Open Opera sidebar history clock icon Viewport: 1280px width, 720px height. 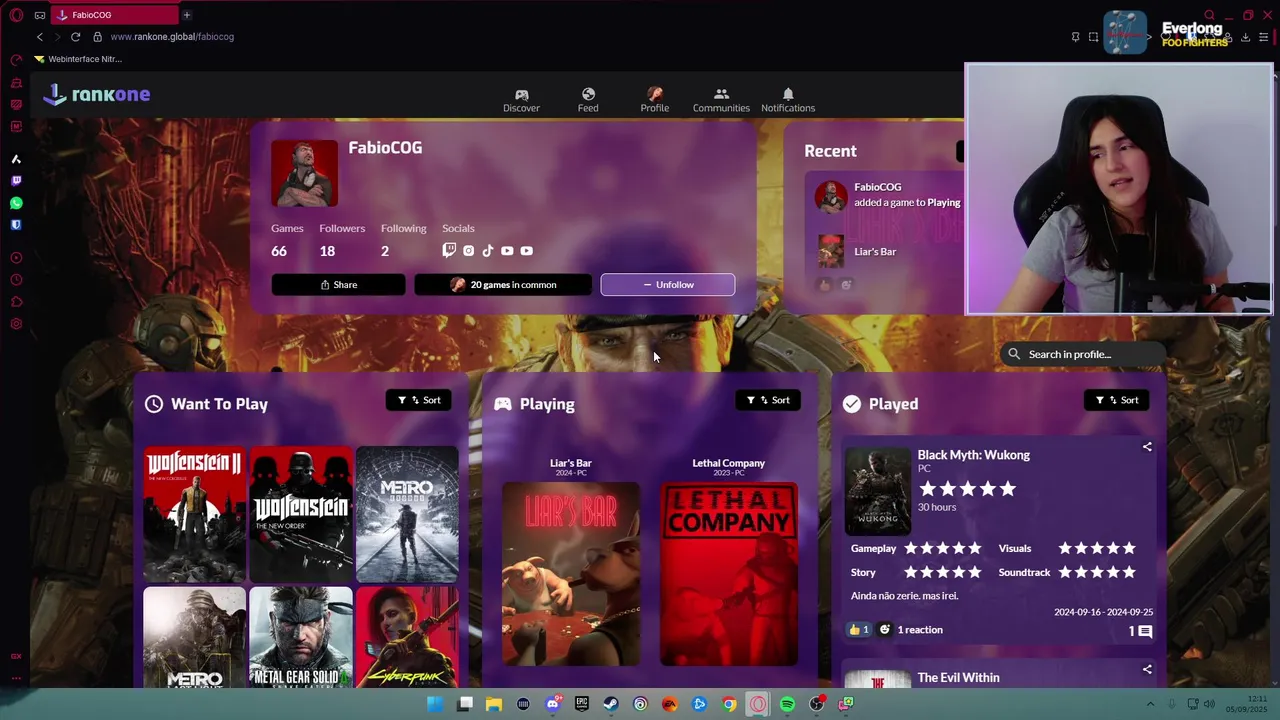click(x=16, y=280)
